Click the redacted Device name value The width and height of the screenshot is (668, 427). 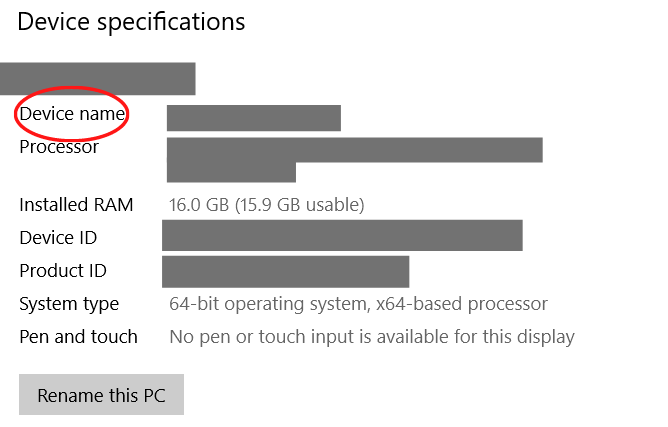pyautogui.click(x=253, y=118)
